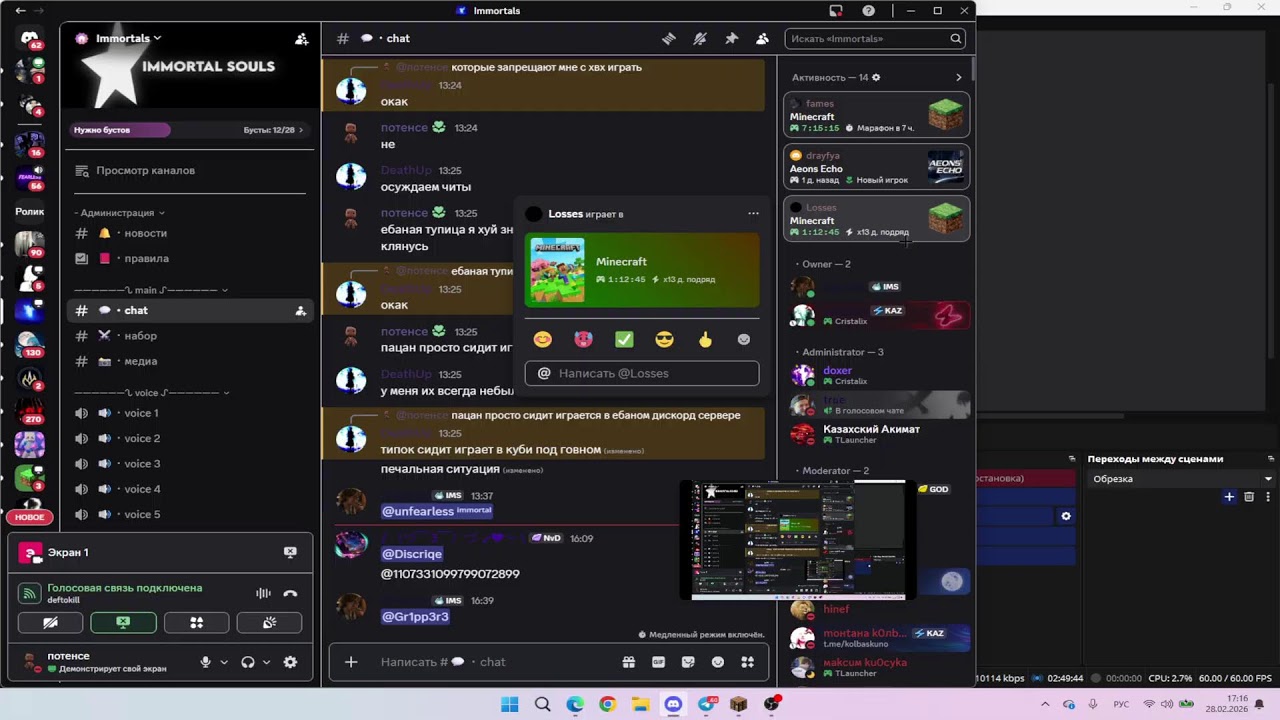This screenshot has width=1280, height=720.
Task: Click @unfearless mention
Action: (x=437, y=511)
